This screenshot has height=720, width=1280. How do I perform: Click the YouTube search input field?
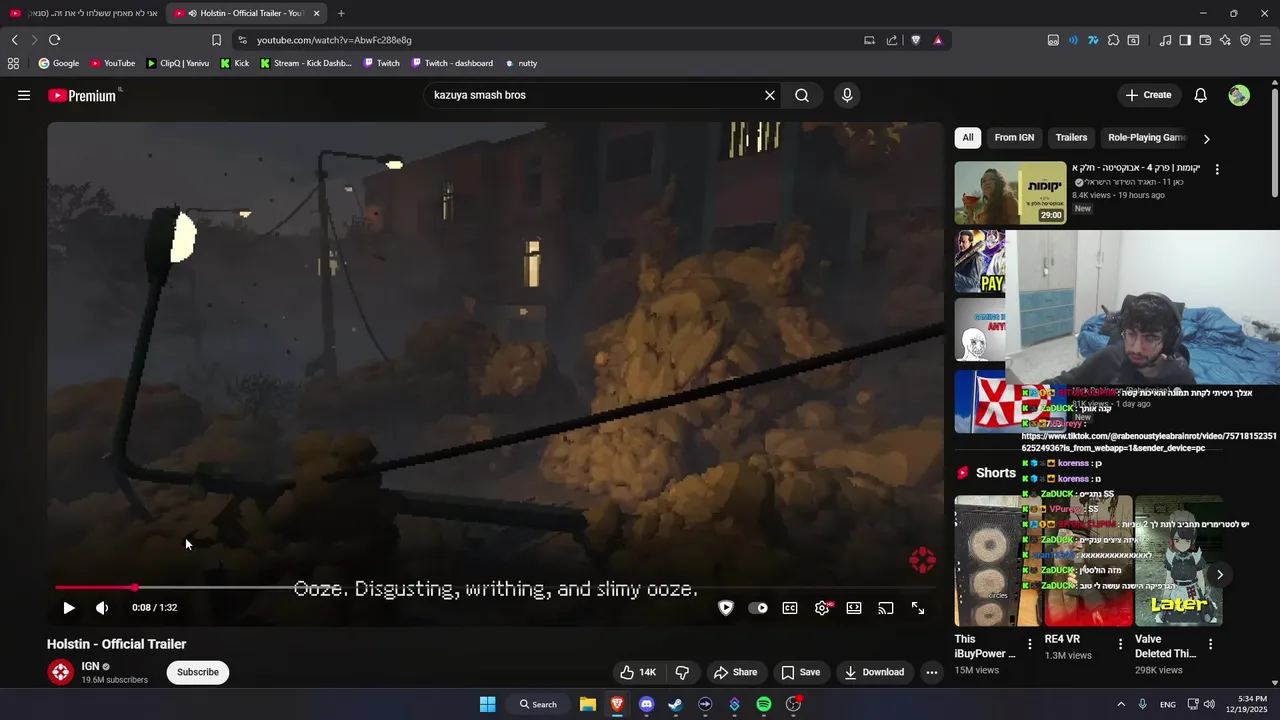point(595,95)
